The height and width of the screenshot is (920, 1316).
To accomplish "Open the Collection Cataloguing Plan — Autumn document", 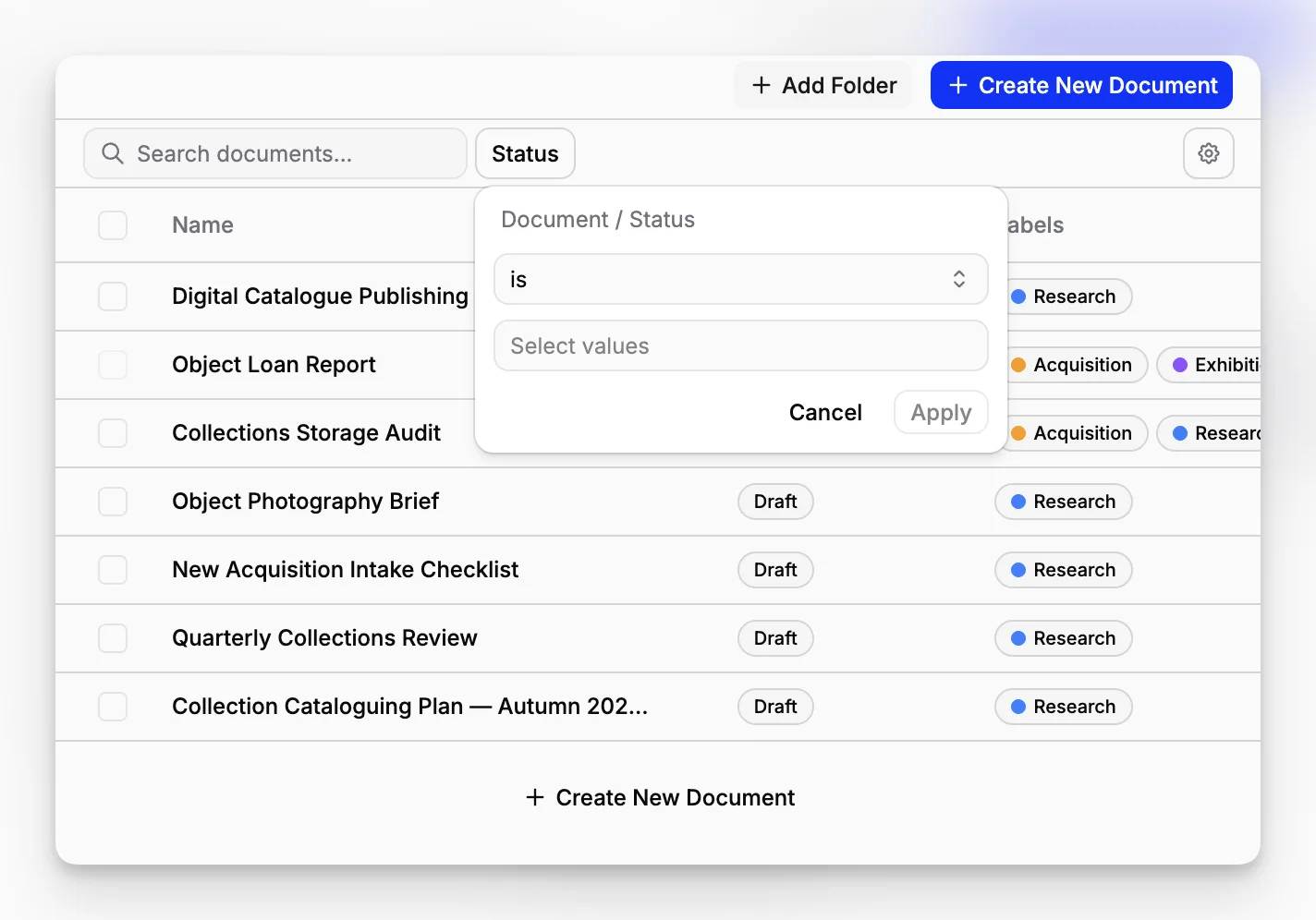I will coord(409,707).
